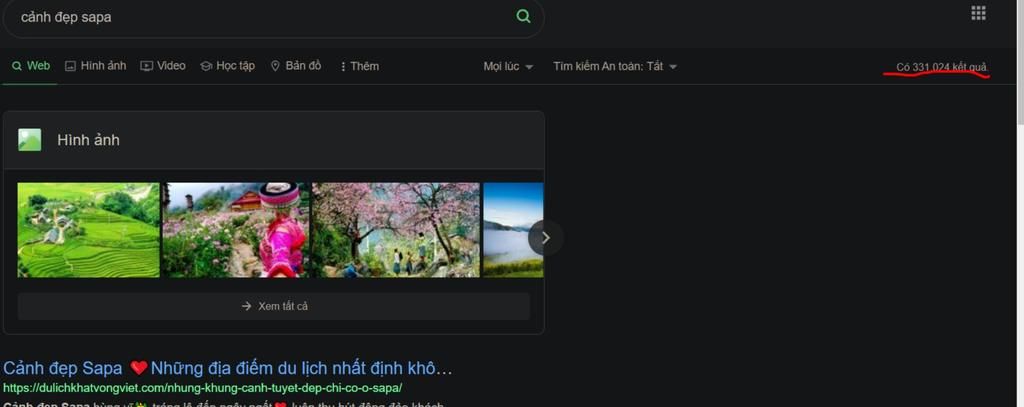
Task: Click the Hình ảnh panel picture icon
Action: 29,140
